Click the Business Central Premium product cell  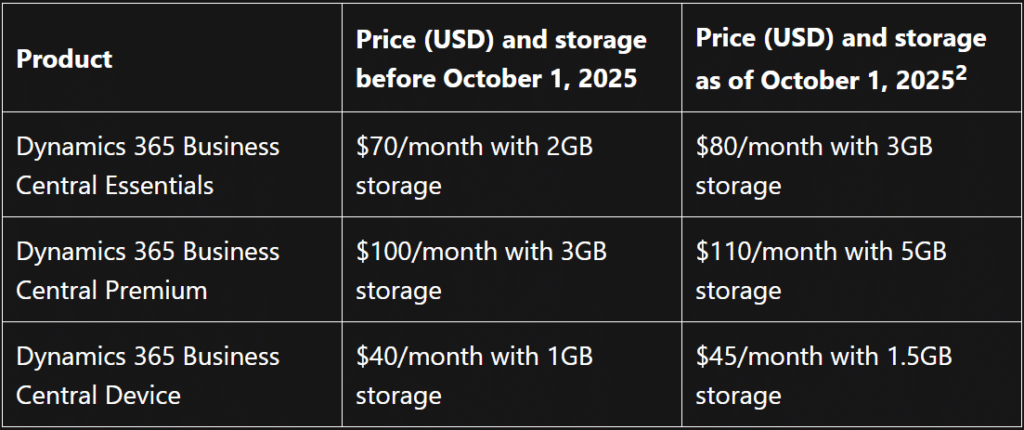[148, 270]
